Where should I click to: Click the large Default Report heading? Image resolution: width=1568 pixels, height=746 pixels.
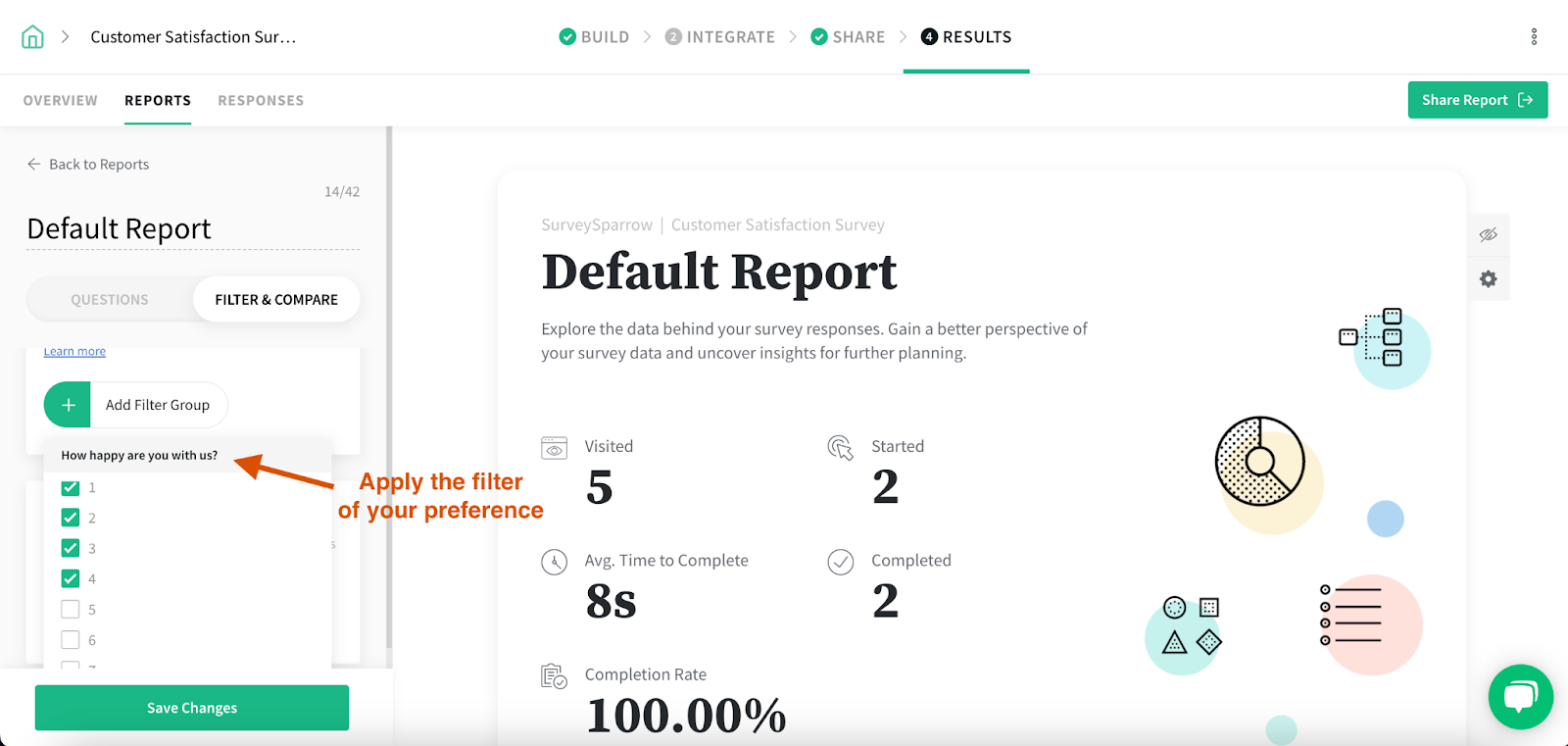[719, 272]
